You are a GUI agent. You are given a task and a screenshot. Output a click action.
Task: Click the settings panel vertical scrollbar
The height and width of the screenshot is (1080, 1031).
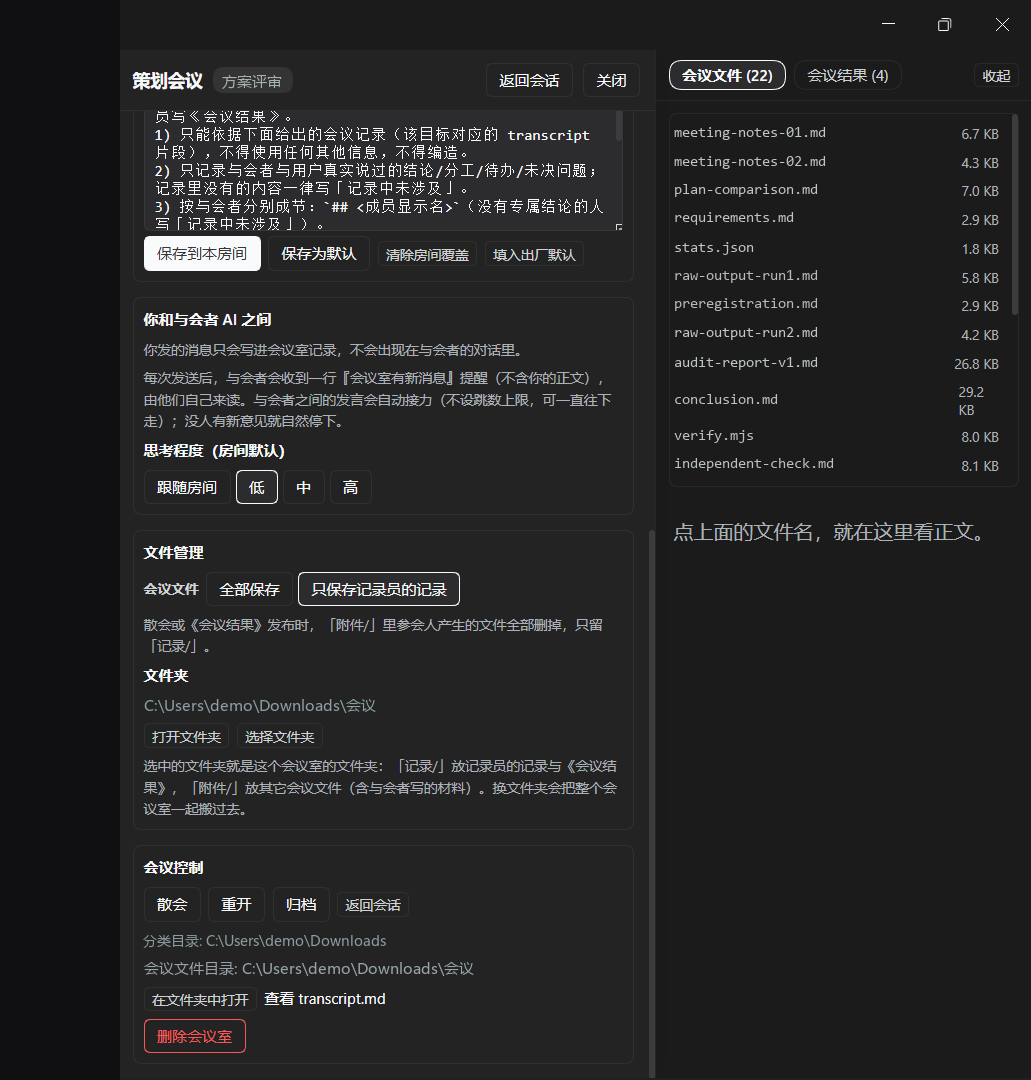(651, 803)
